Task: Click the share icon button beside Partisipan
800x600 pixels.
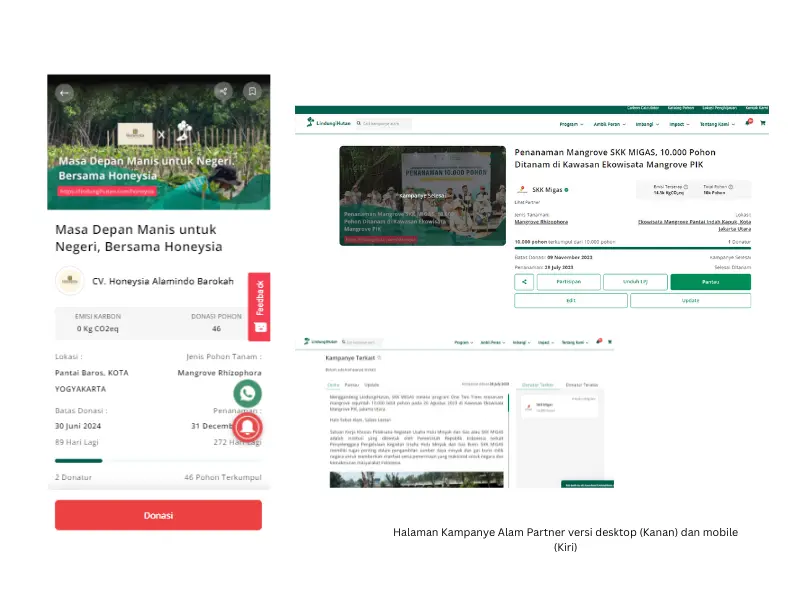Action: (x=524, y=282)
